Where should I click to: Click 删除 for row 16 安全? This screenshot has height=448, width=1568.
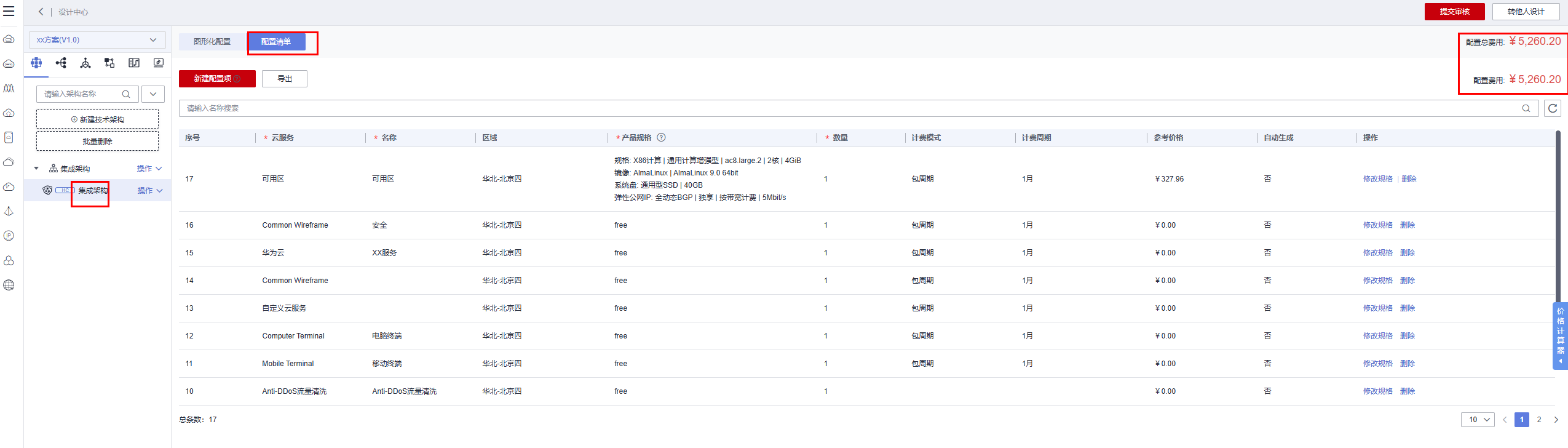(x=1408, y=225)
